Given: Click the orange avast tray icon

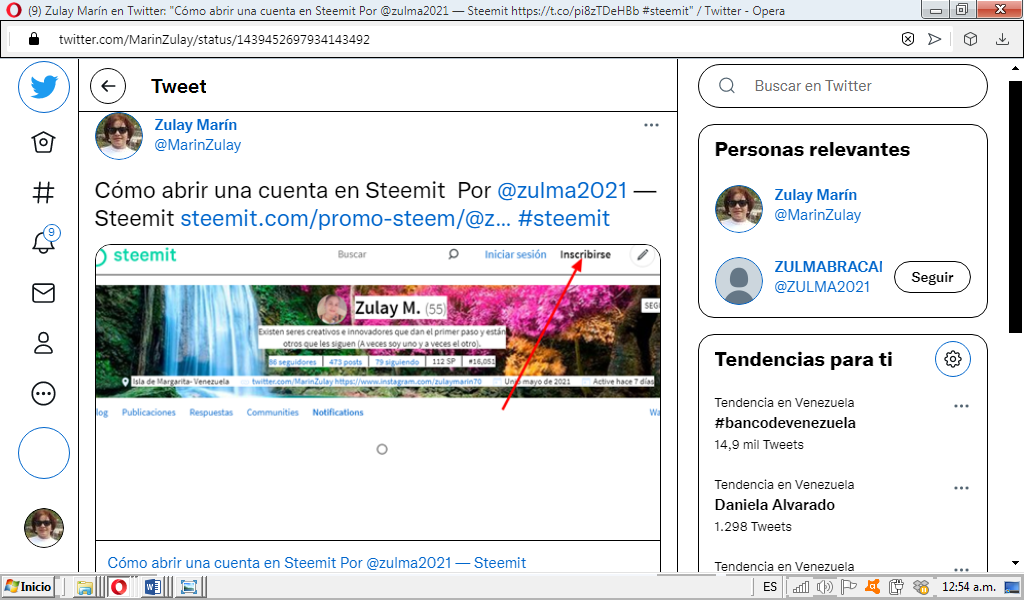Looking at the screenshot, I should (x=872, y=587).
